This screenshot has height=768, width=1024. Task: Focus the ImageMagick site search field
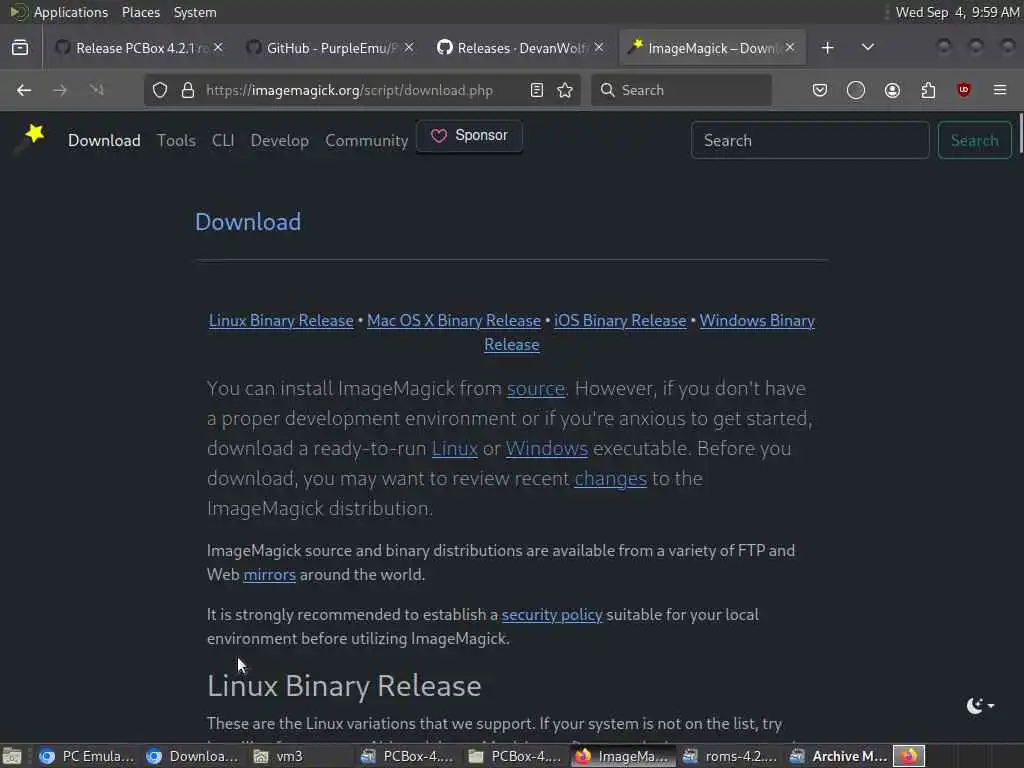pos(810,140)
